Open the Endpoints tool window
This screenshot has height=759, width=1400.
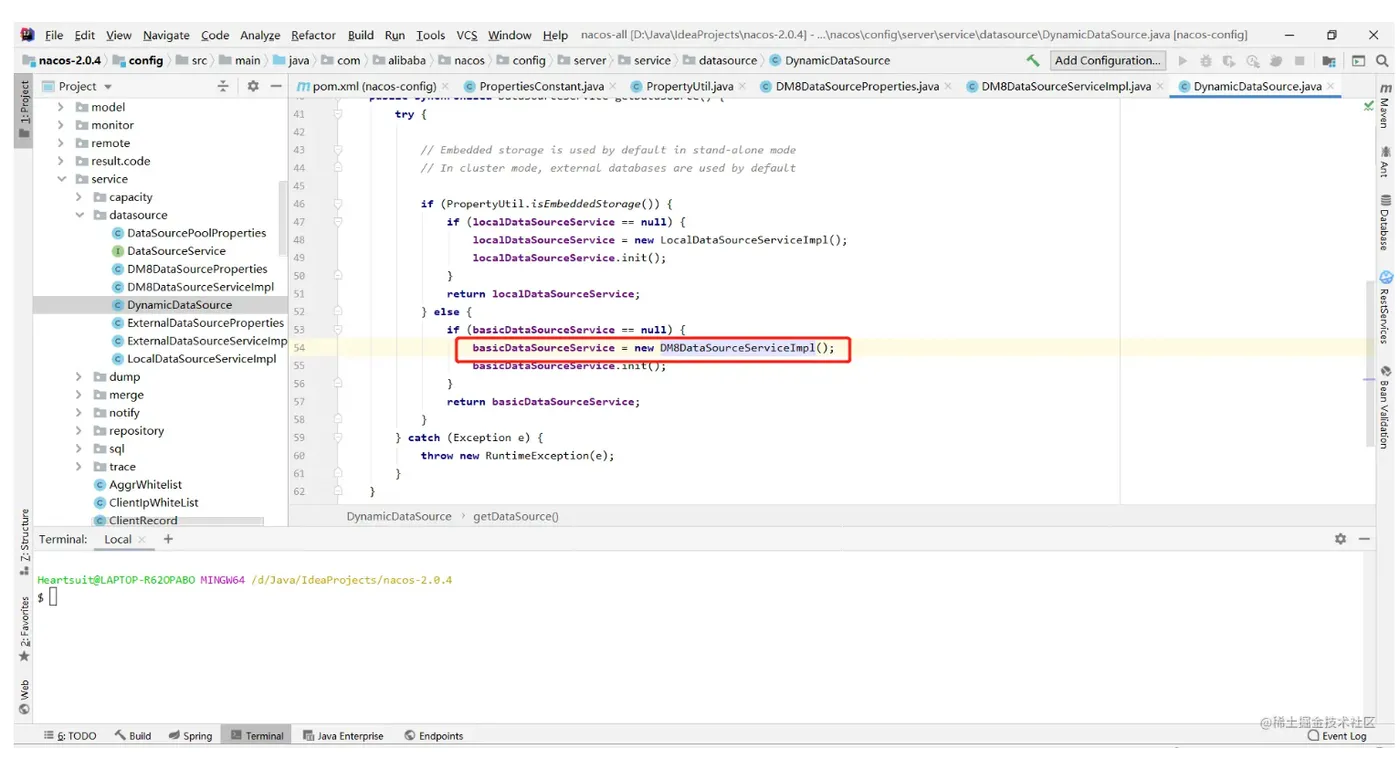[x=434, y=736]
